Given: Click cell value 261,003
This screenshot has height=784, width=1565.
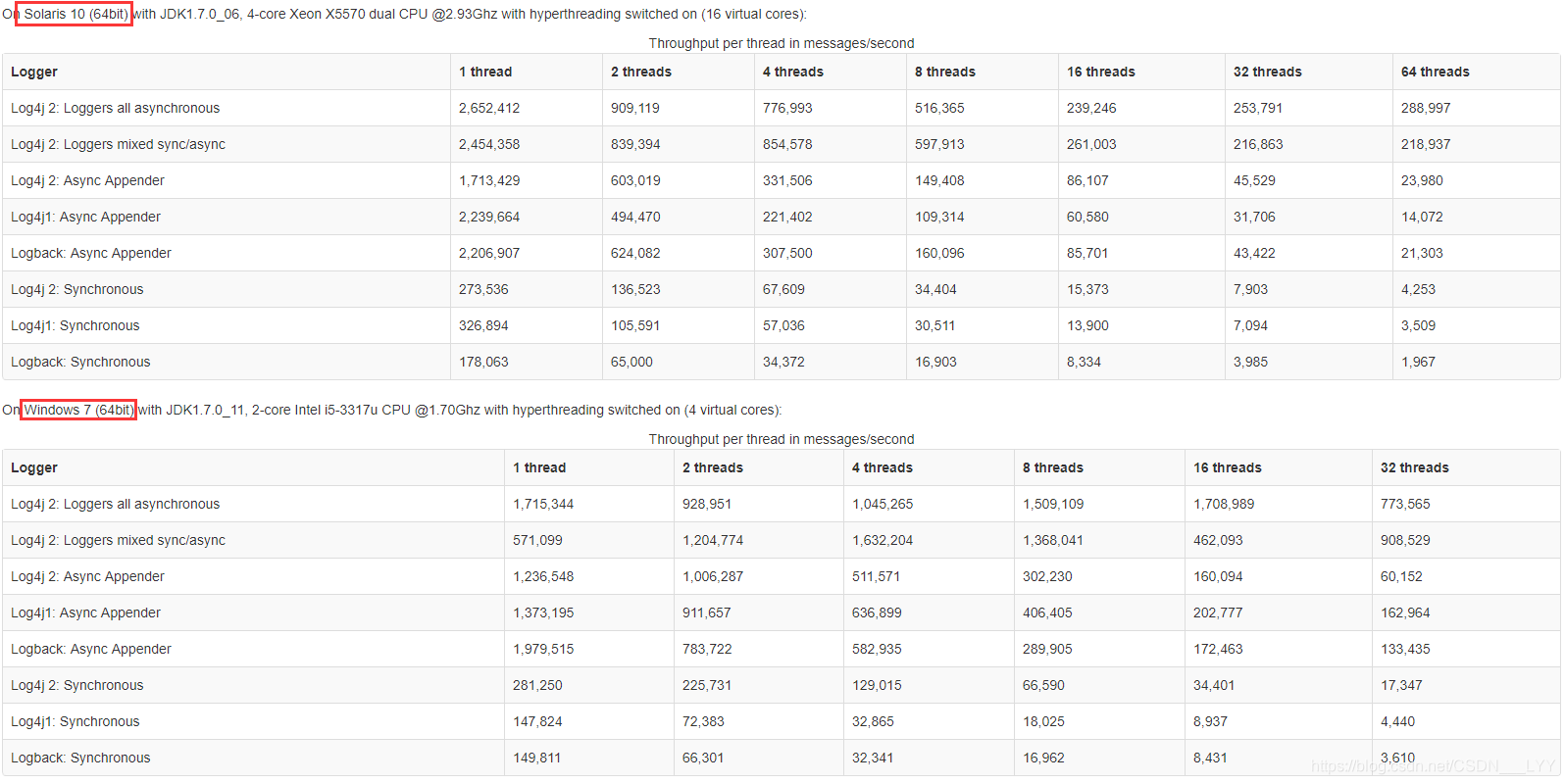Looking at the screenshot, I should coord(1091,144).
